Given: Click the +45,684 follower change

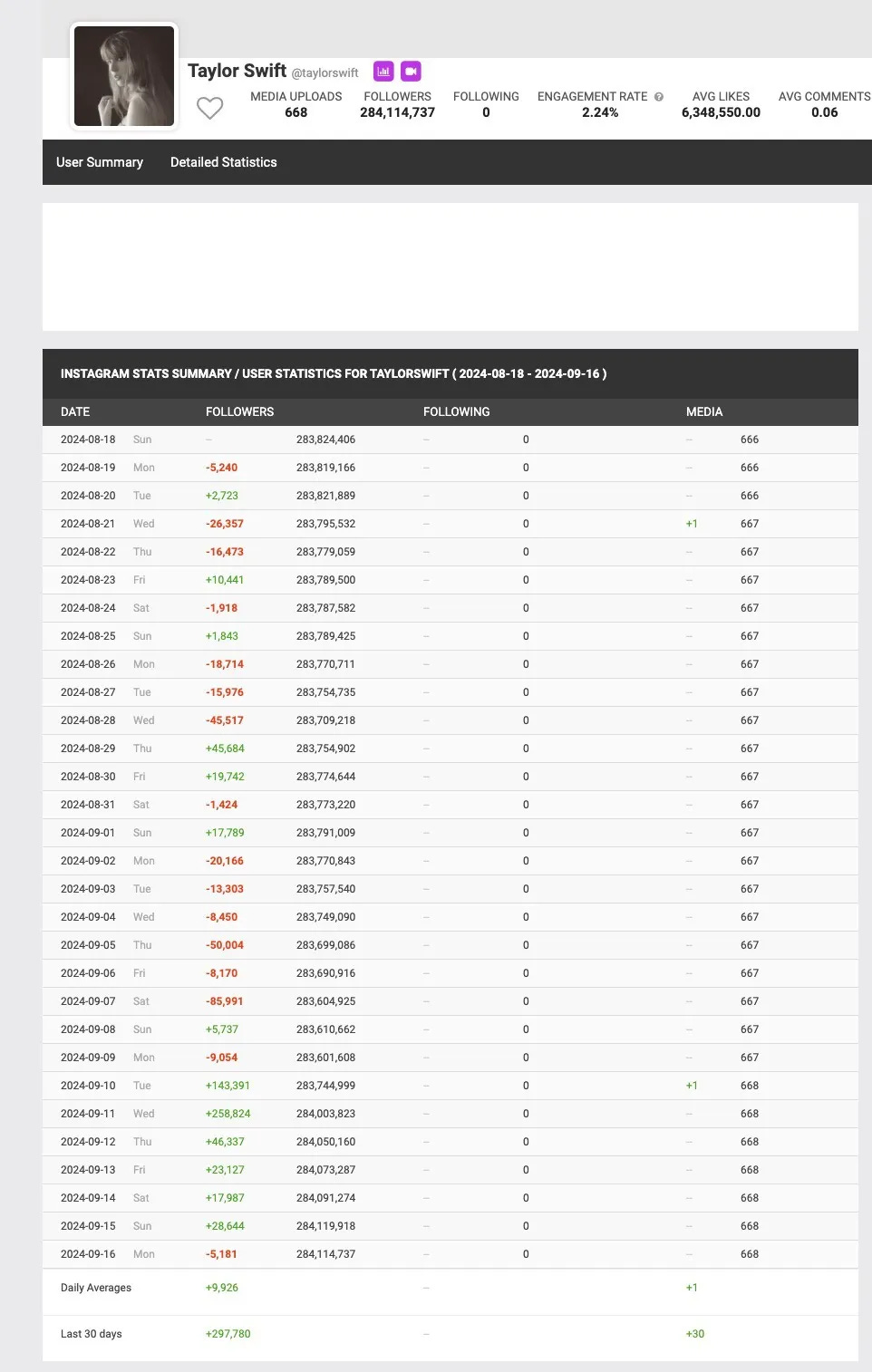Looking at the screenshot, I should pyautogui.click(x=225, y=749).
